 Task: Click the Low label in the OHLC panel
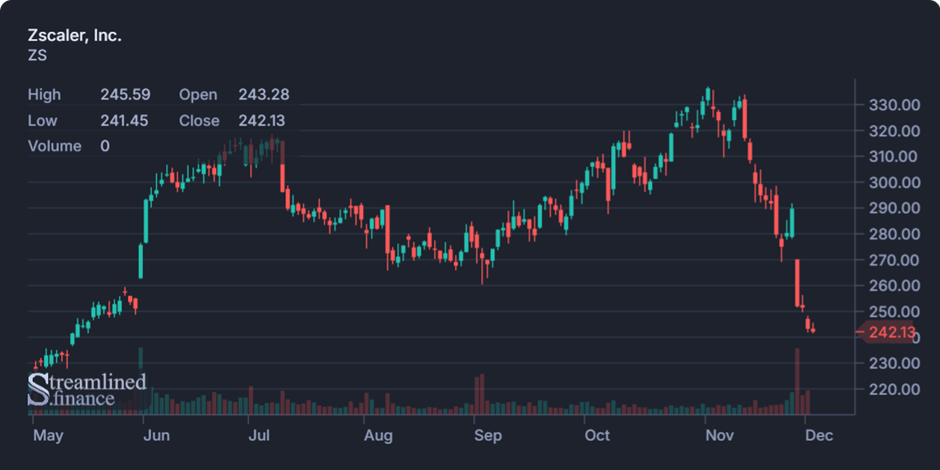point(43,120)
